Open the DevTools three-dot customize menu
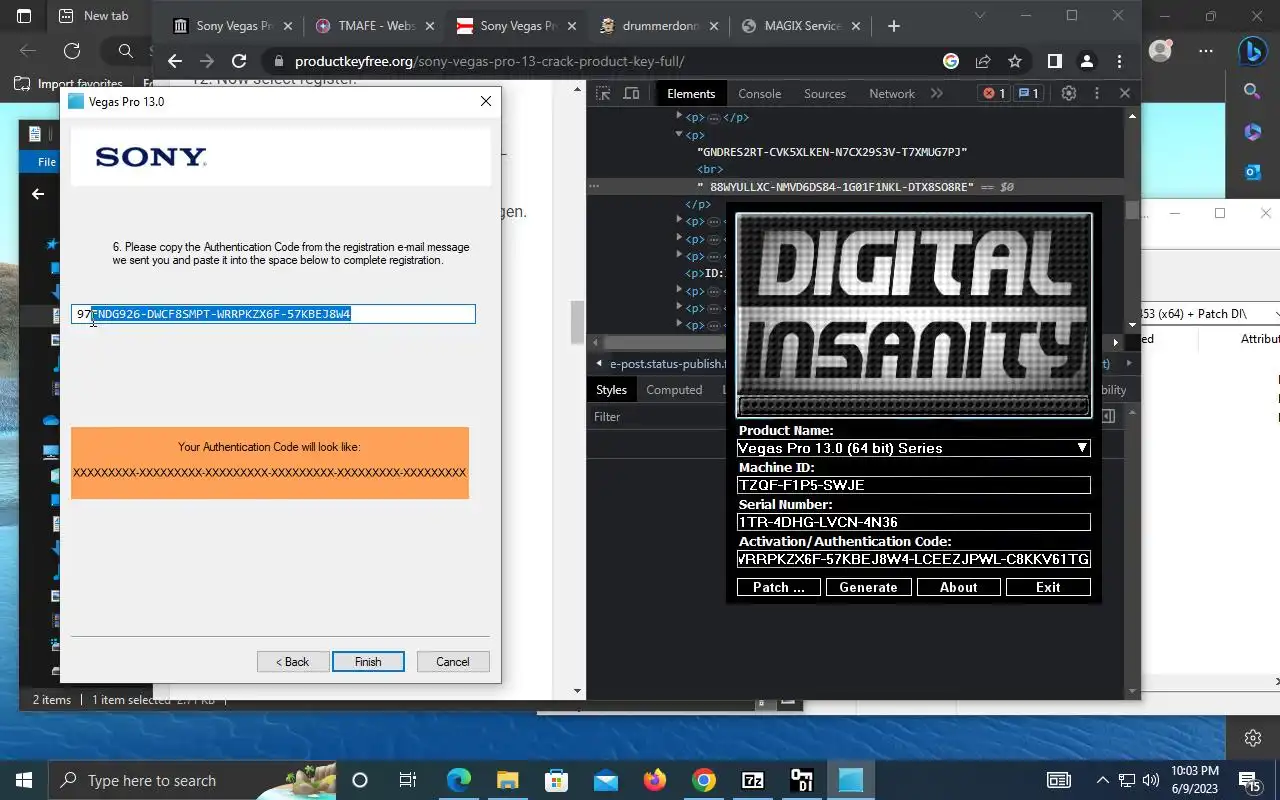This screenshot has width=1280, height=800. click(1097, 93)
